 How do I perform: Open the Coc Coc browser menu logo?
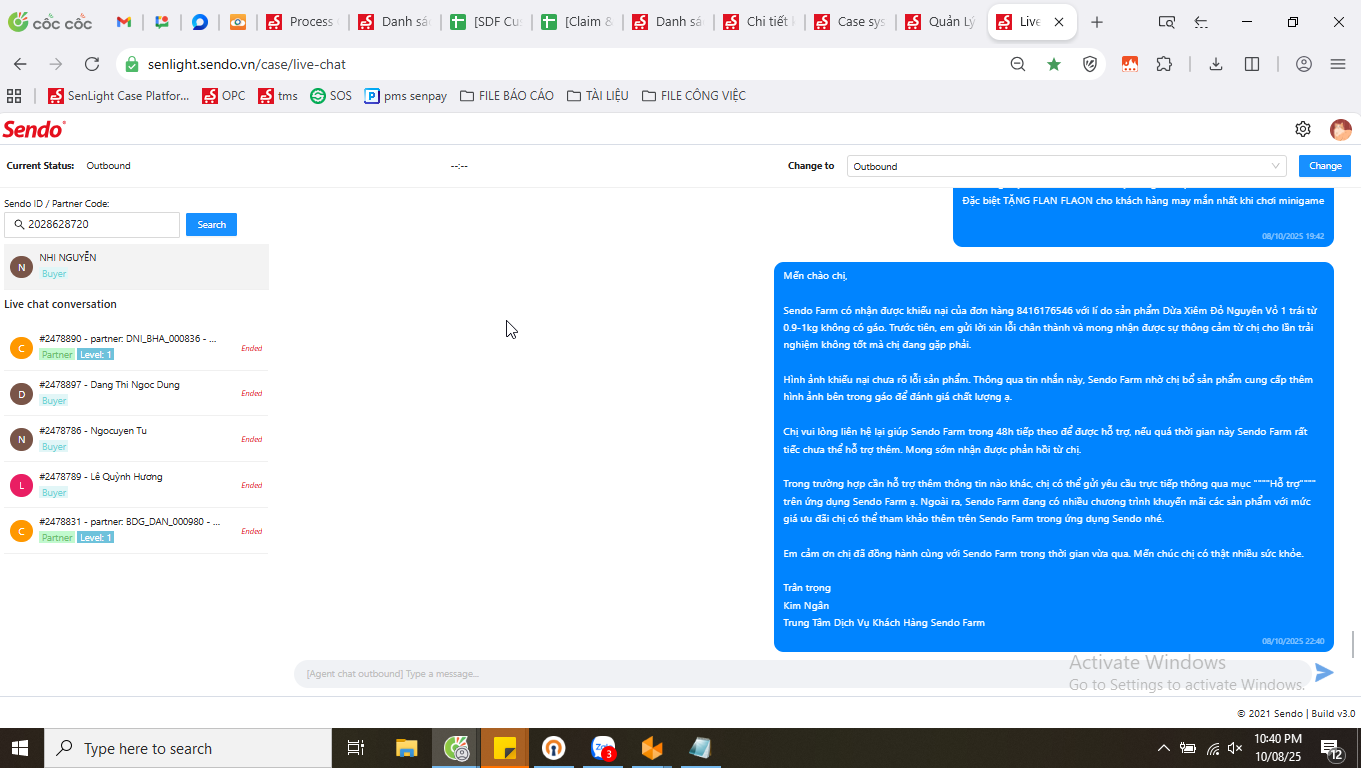coord(50,22)
